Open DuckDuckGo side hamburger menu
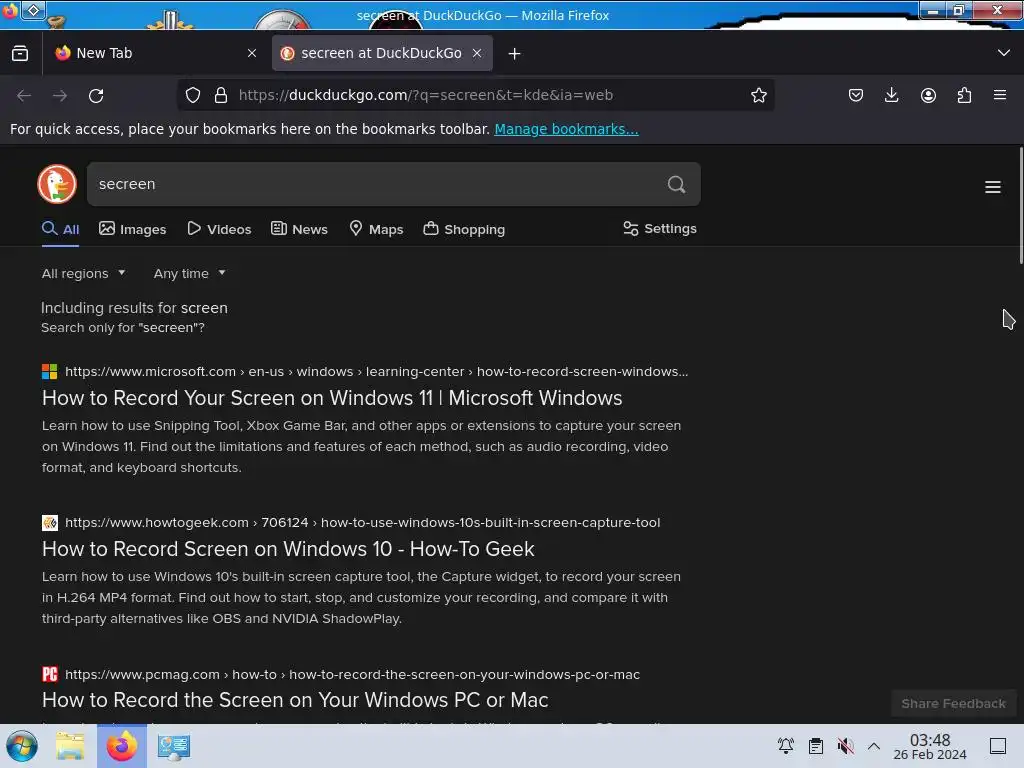Viewport: 1024px width, 768px height. [993, 187]
